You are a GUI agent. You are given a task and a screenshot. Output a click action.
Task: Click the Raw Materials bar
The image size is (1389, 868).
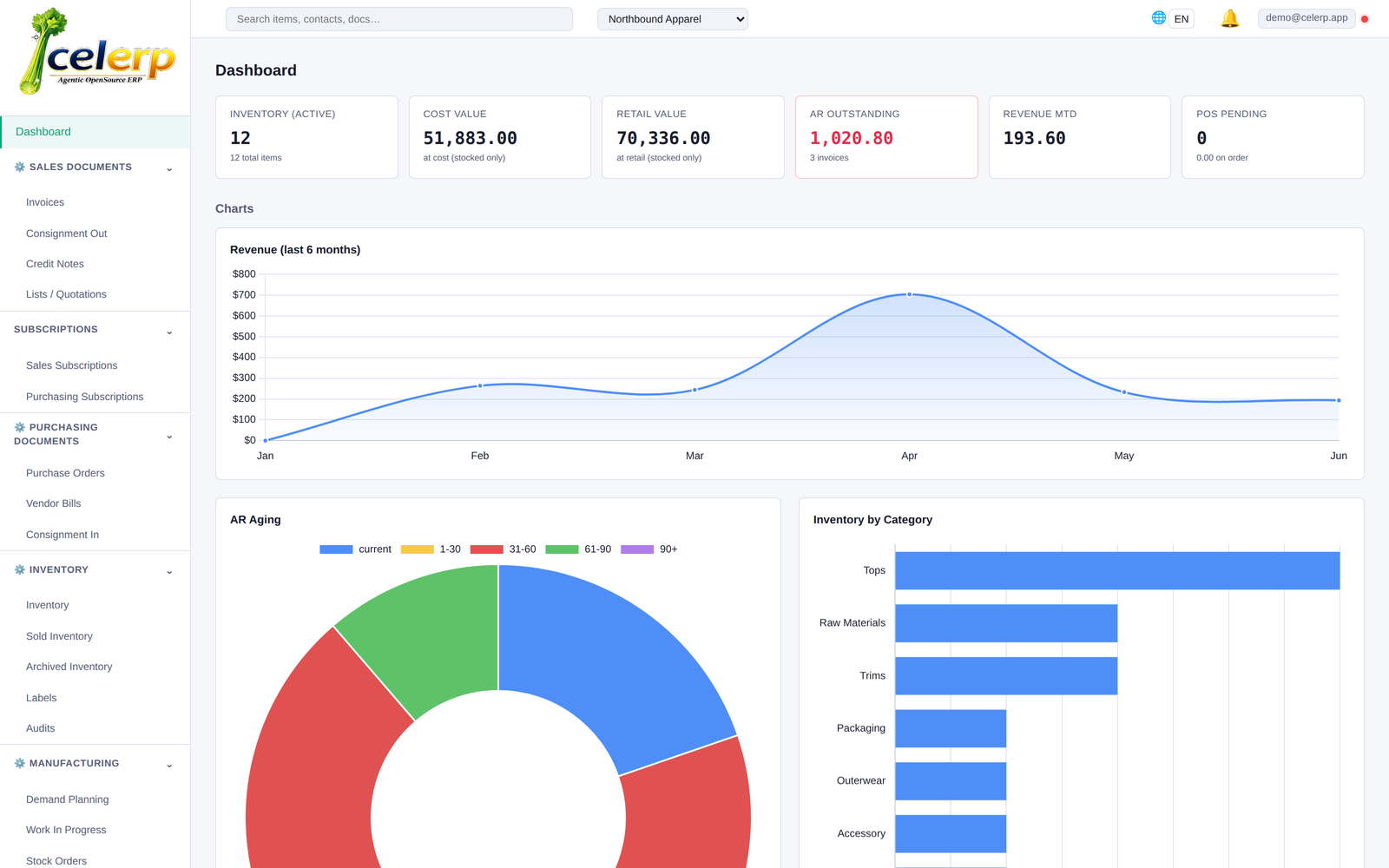(x=1006, y=623)
